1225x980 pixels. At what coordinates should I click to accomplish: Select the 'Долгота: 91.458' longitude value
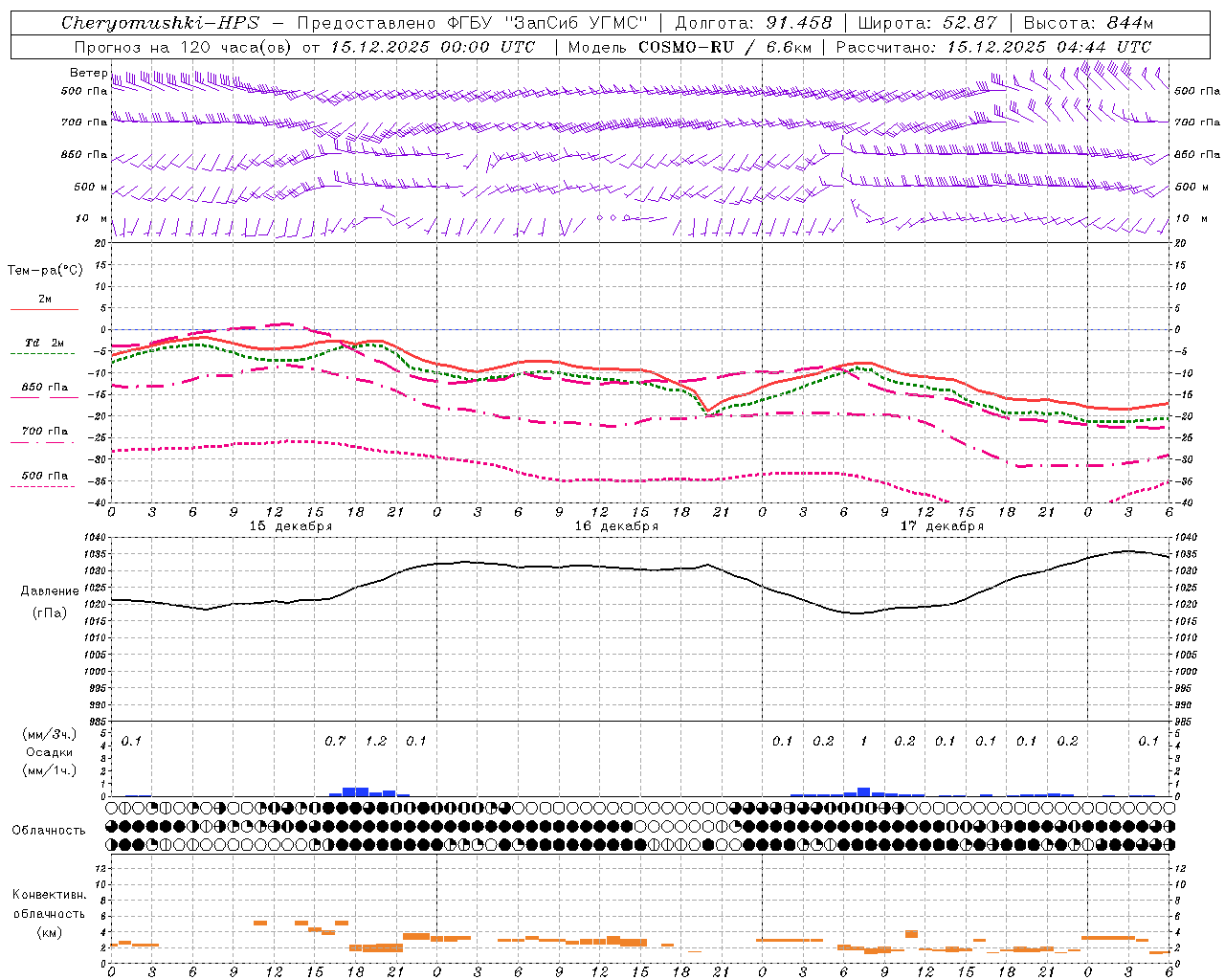754,23
